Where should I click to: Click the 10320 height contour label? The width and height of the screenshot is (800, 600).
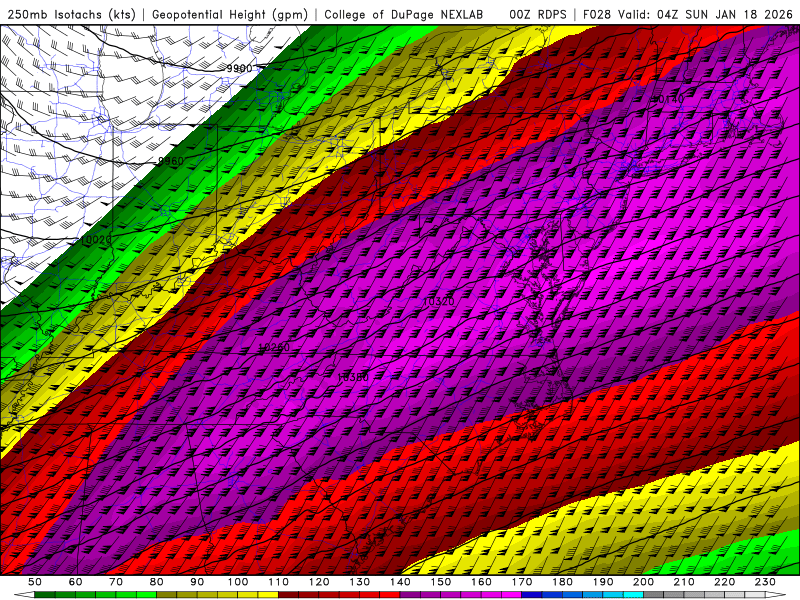[x=439, y=301]
